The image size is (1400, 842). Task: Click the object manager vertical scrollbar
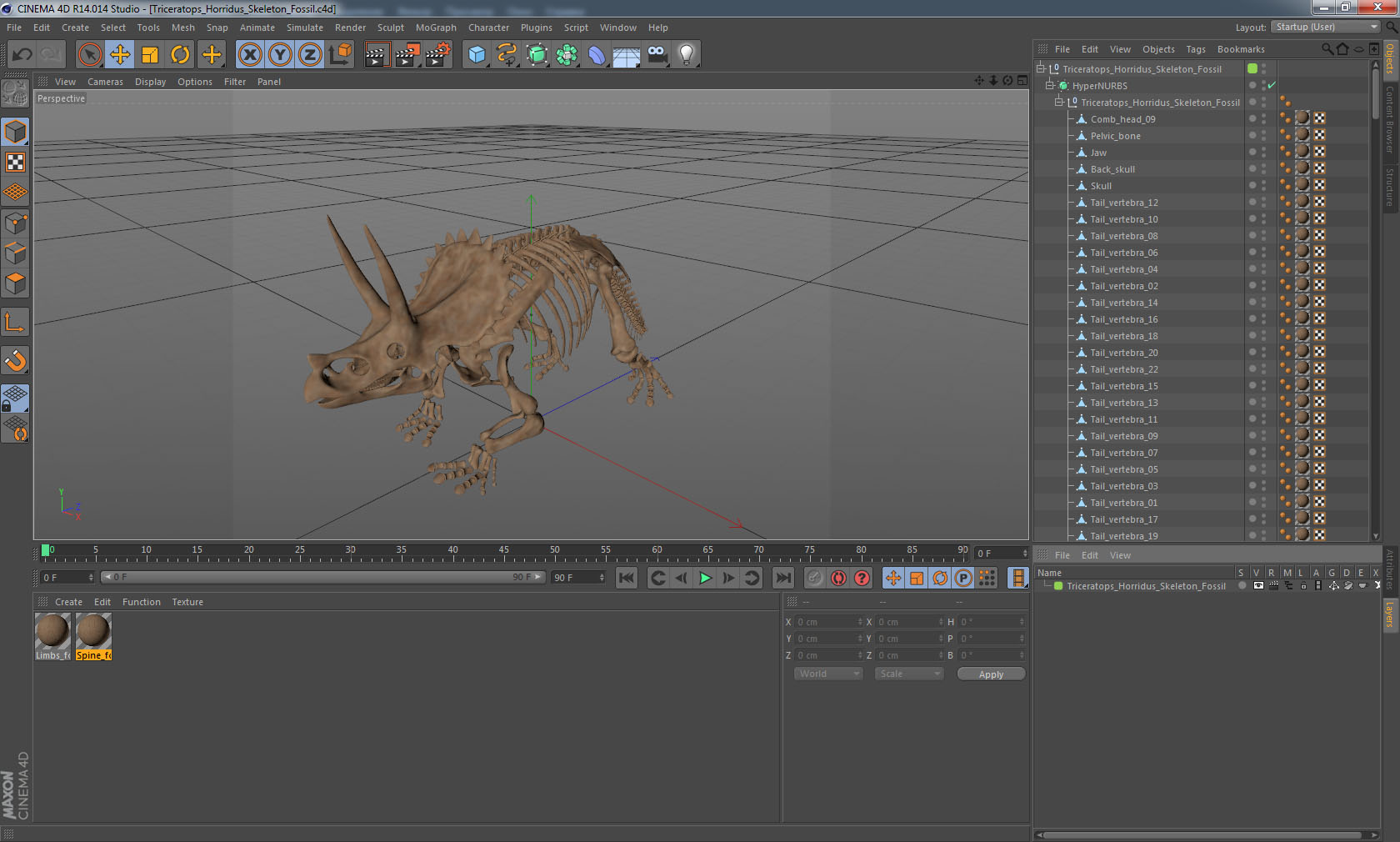[1375, 93]
